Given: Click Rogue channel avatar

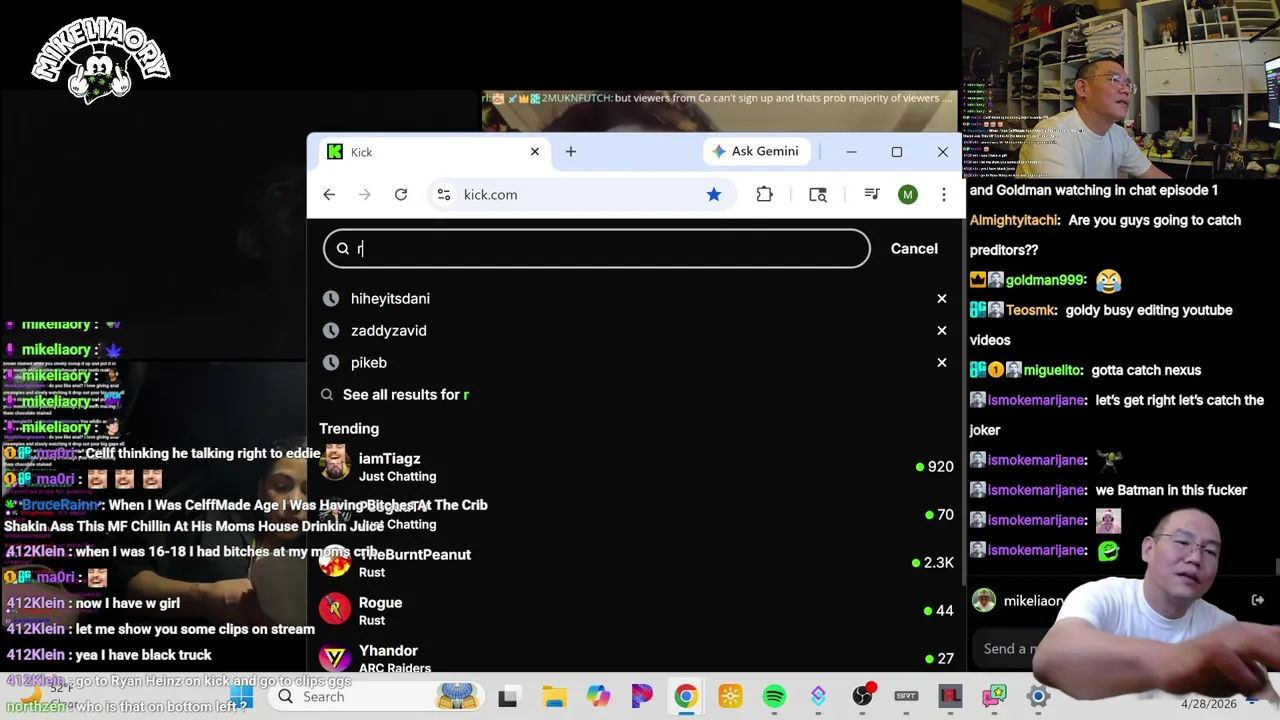Looking at the screenshot, I should 335,608.
